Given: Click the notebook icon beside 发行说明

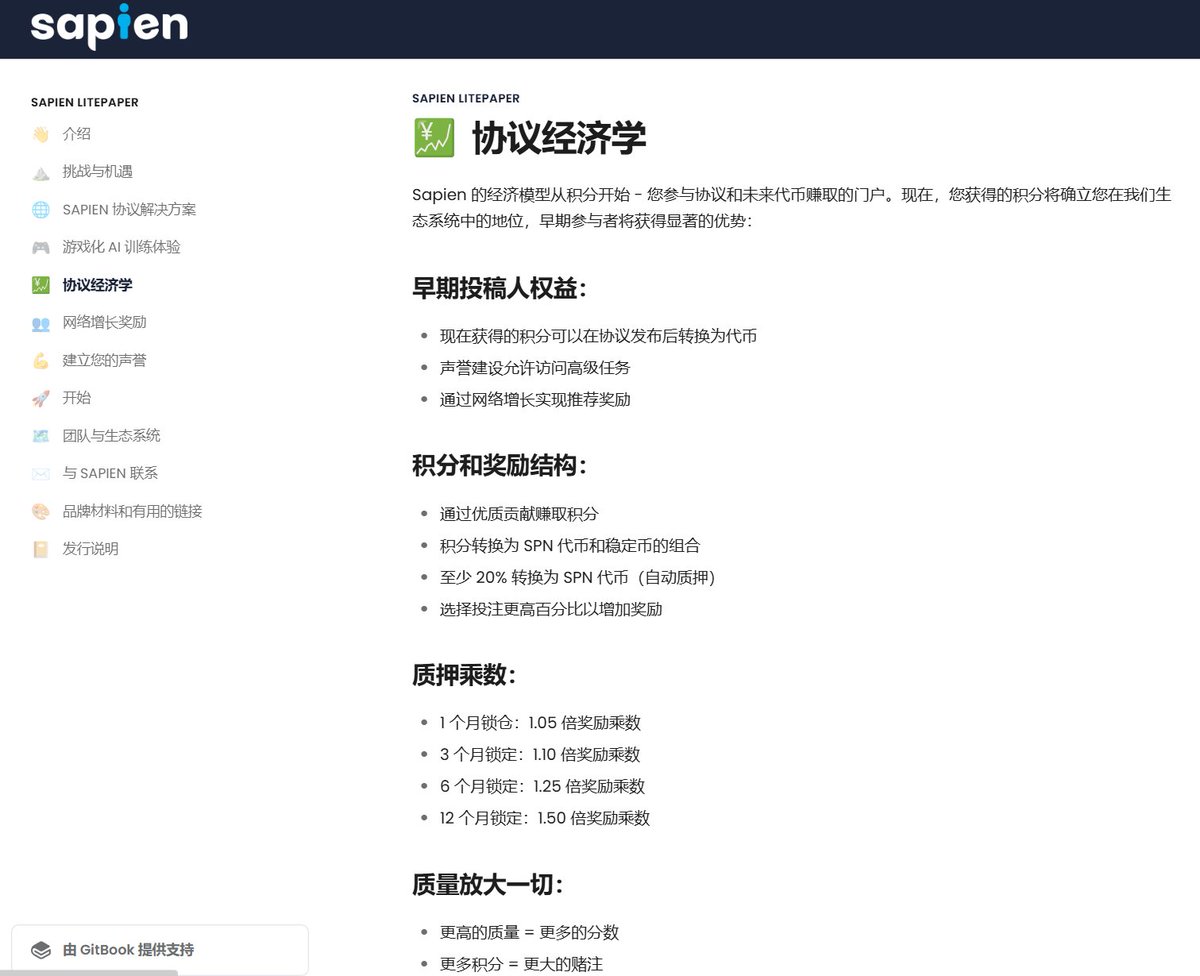Looking at the screenshot, I should [x=40, y=549].
